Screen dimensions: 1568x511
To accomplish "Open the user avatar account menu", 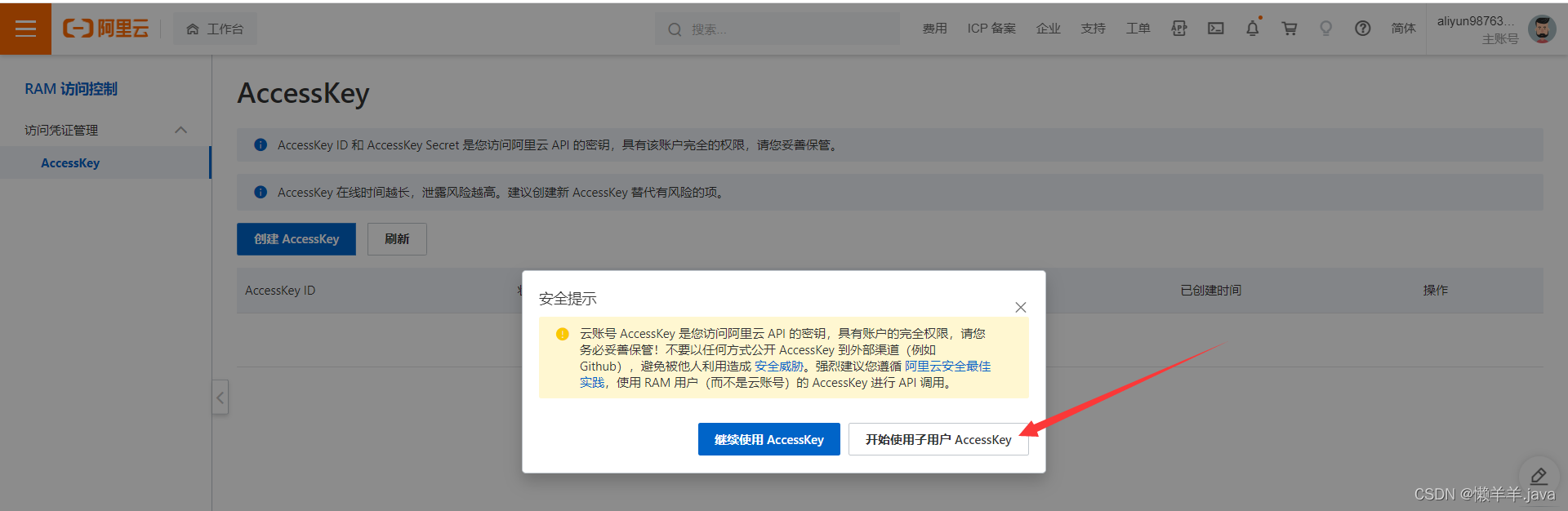I will [1542, 29].
